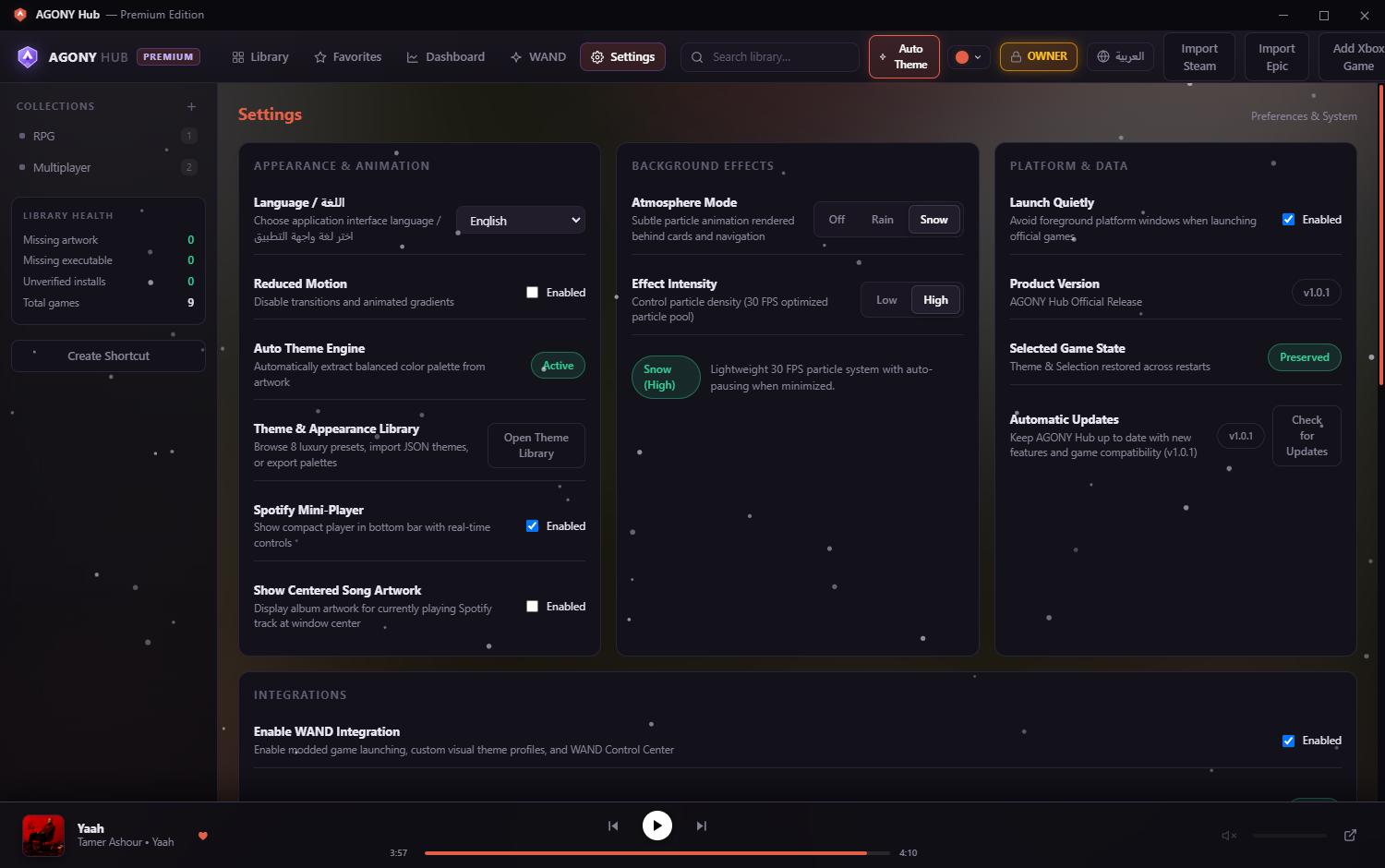Click the play button
1385x868 pixels.
tap(657, 826)
